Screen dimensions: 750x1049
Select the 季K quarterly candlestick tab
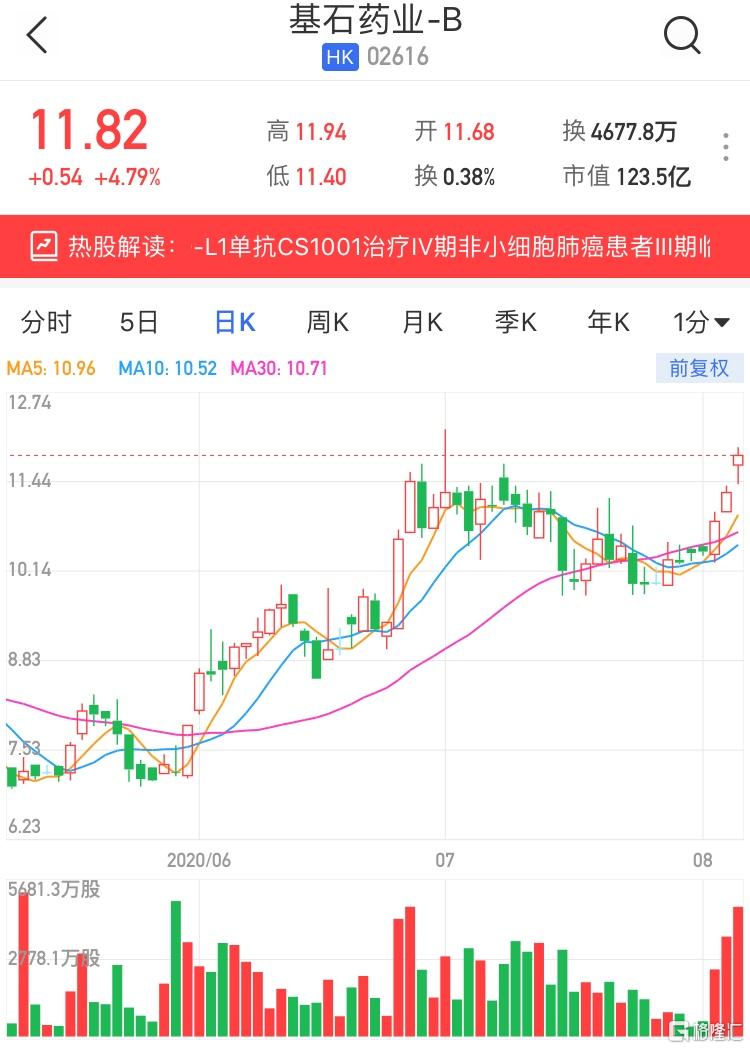coord(515,322)
